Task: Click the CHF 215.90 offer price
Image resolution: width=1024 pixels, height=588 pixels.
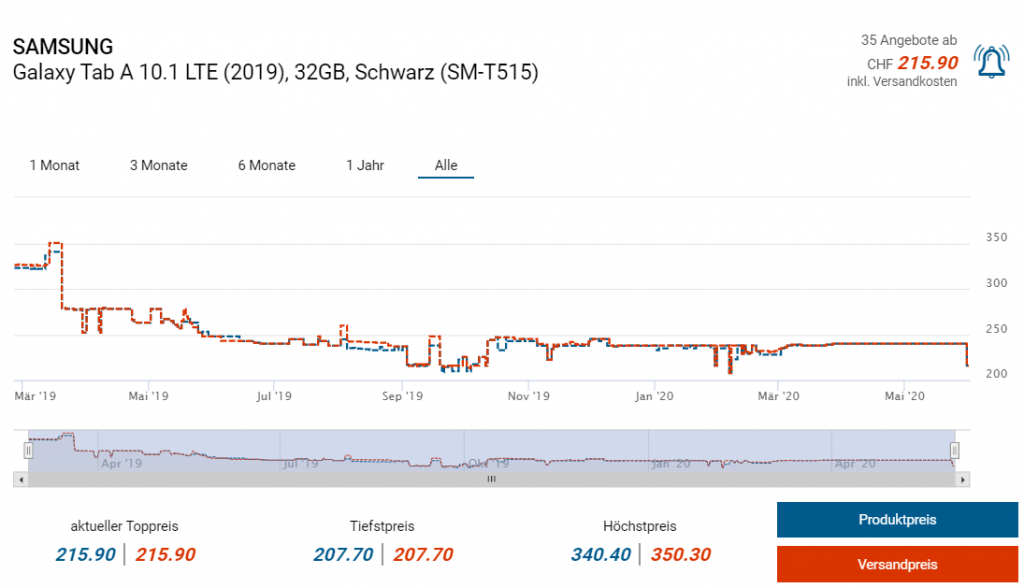Action: (x=928, y=63)
